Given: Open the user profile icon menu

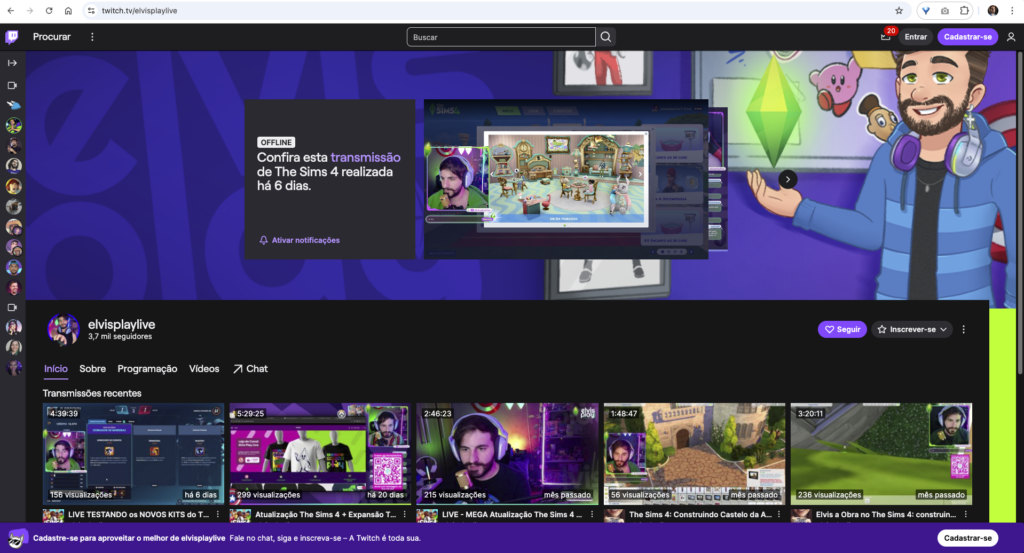Looking at the screenshot, I should point(1010,37).
